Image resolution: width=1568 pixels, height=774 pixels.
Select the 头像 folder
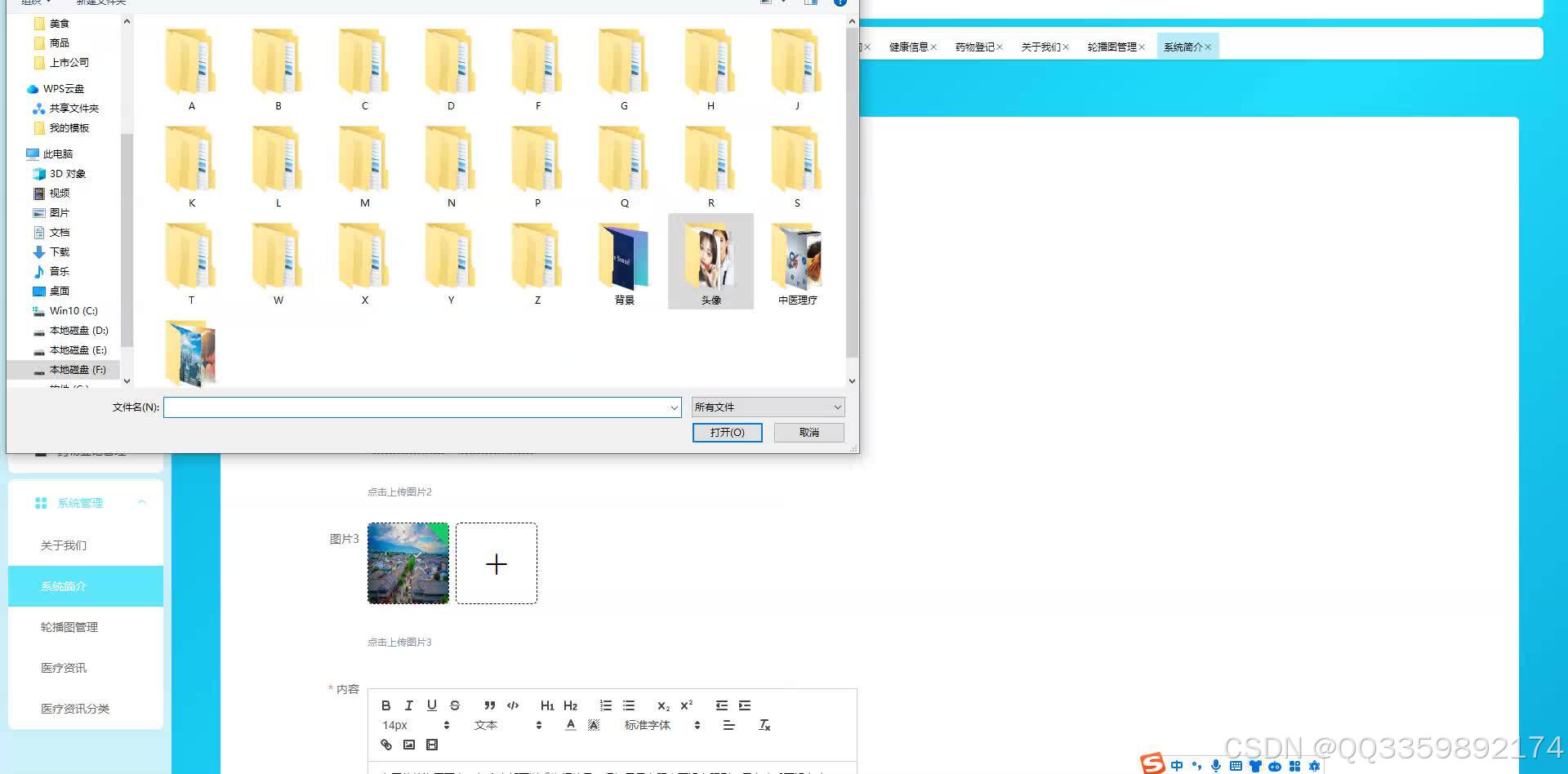[710, 261]
